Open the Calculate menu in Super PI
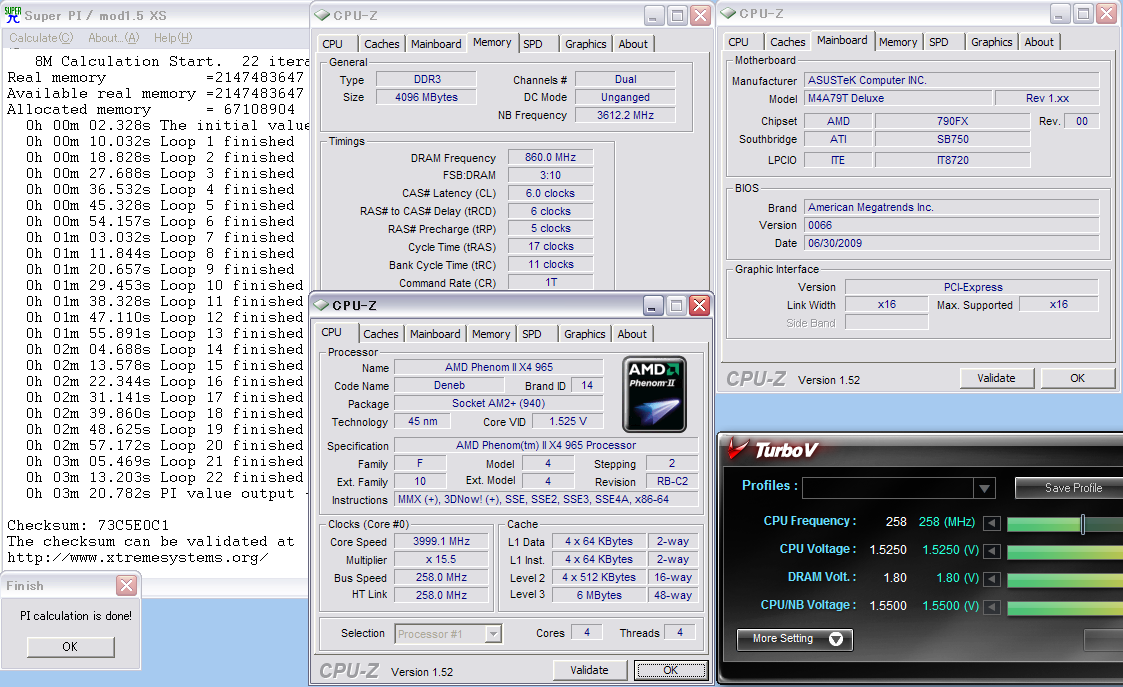1123x687 pixels. (41, 38)
